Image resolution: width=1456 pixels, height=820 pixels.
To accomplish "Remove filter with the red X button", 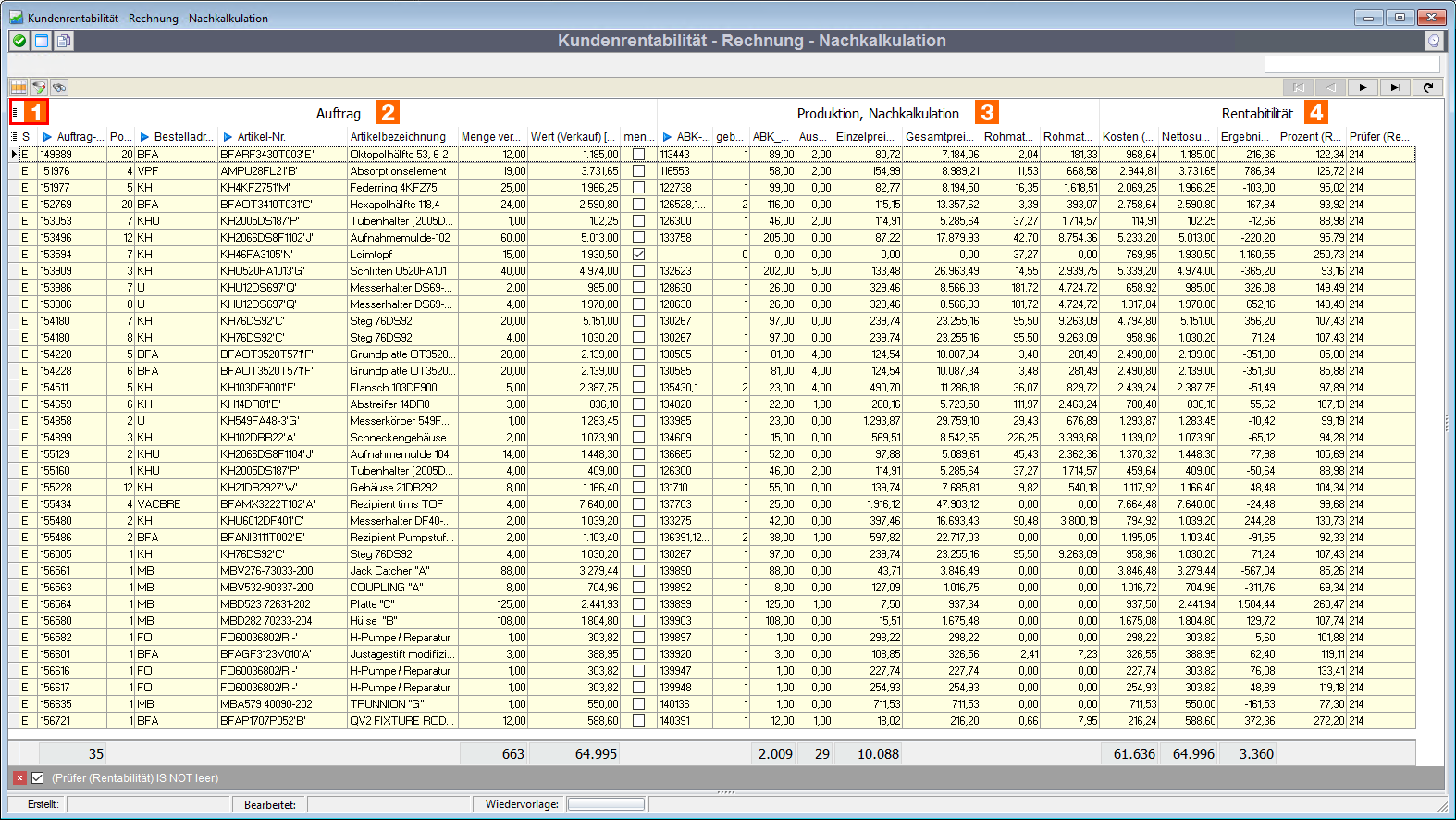I will point(19,778).
